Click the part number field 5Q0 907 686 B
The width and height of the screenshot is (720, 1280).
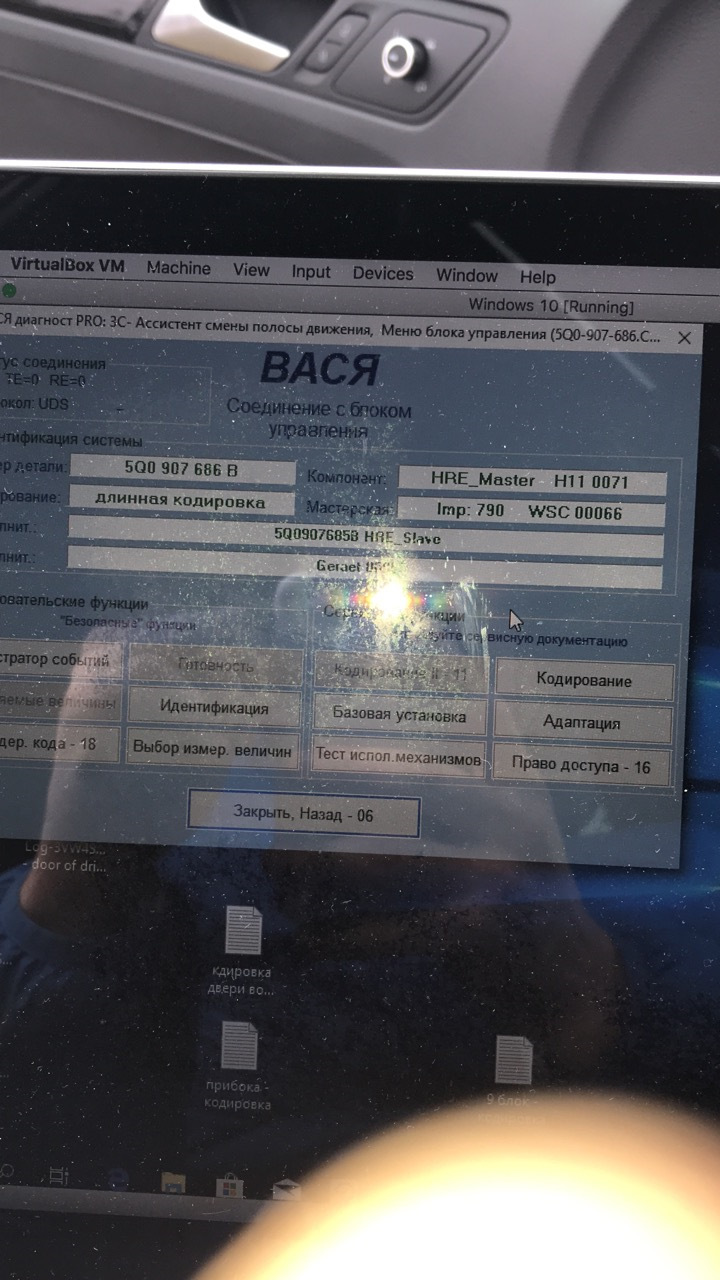tap(182, 468)
